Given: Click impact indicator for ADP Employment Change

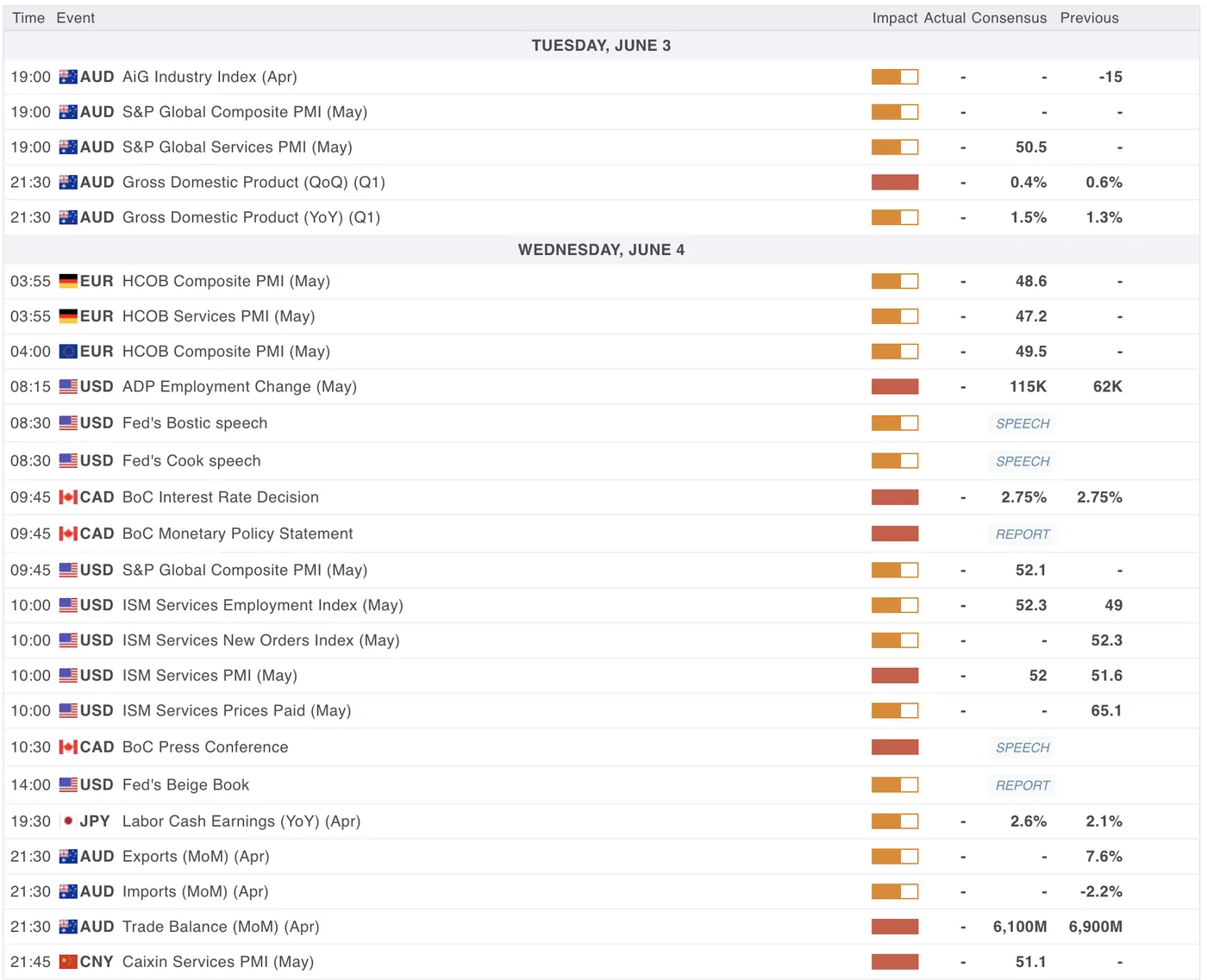Looking at the screenshot, I should pos(895,386).
